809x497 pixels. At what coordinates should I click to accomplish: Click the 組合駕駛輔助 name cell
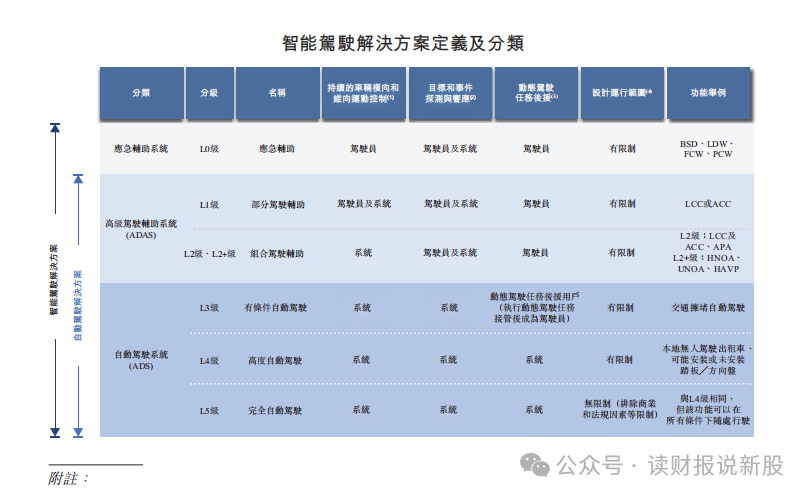tap(277, 253)
